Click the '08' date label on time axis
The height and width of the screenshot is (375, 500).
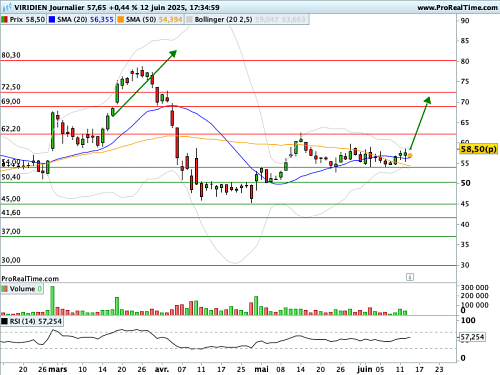click(281, 369)
